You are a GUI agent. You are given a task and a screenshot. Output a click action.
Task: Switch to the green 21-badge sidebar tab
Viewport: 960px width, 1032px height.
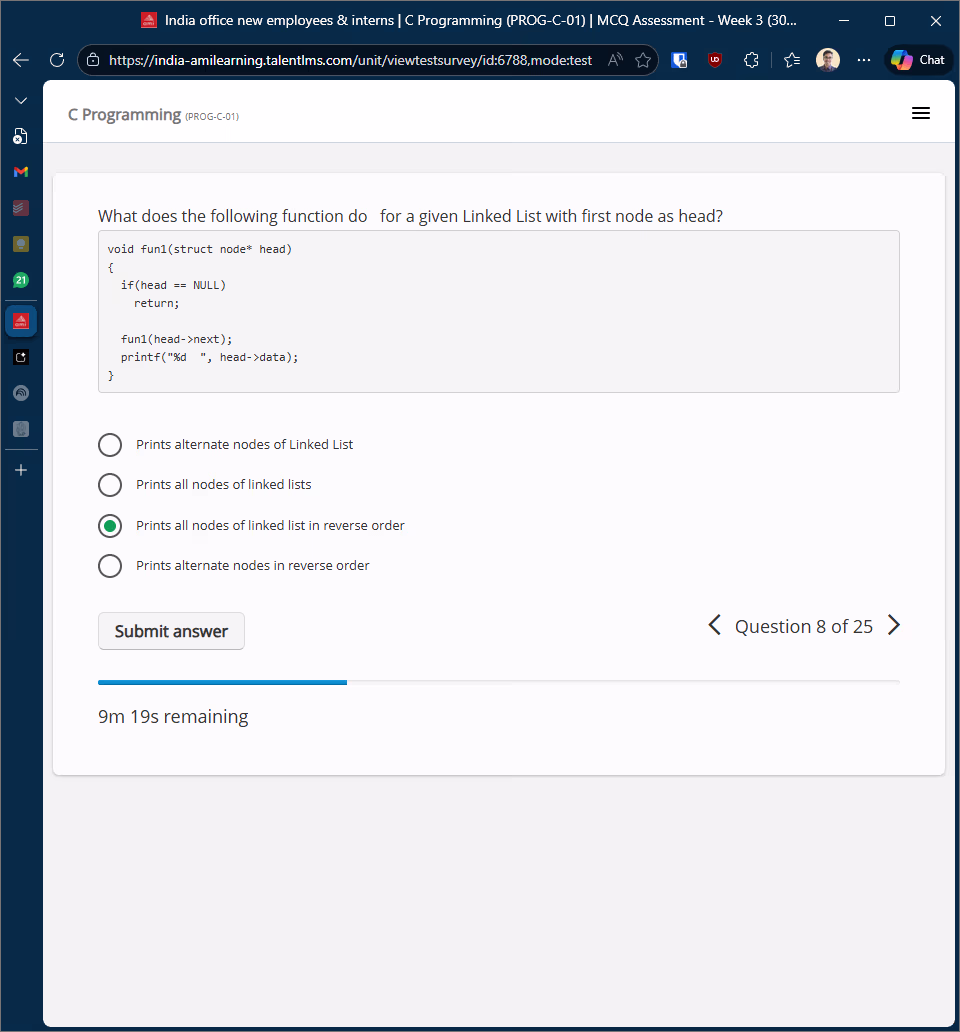(x=21, y=280)
